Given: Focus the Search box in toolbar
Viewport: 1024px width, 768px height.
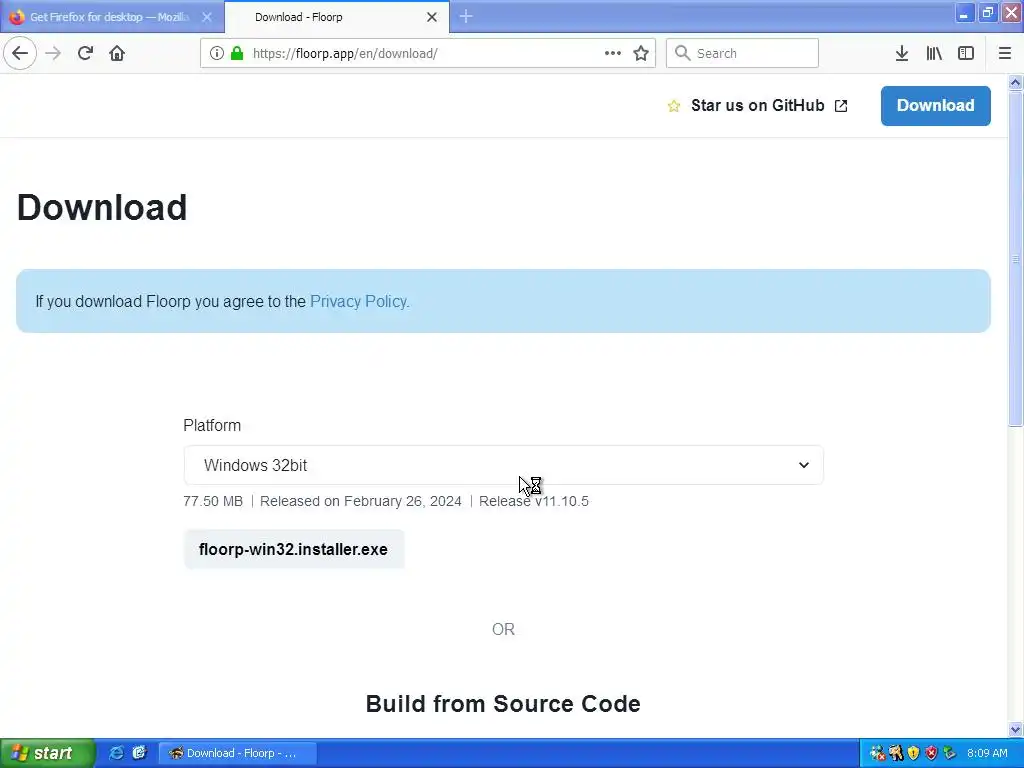Looking at the screenshot, I should pos(742,53).
